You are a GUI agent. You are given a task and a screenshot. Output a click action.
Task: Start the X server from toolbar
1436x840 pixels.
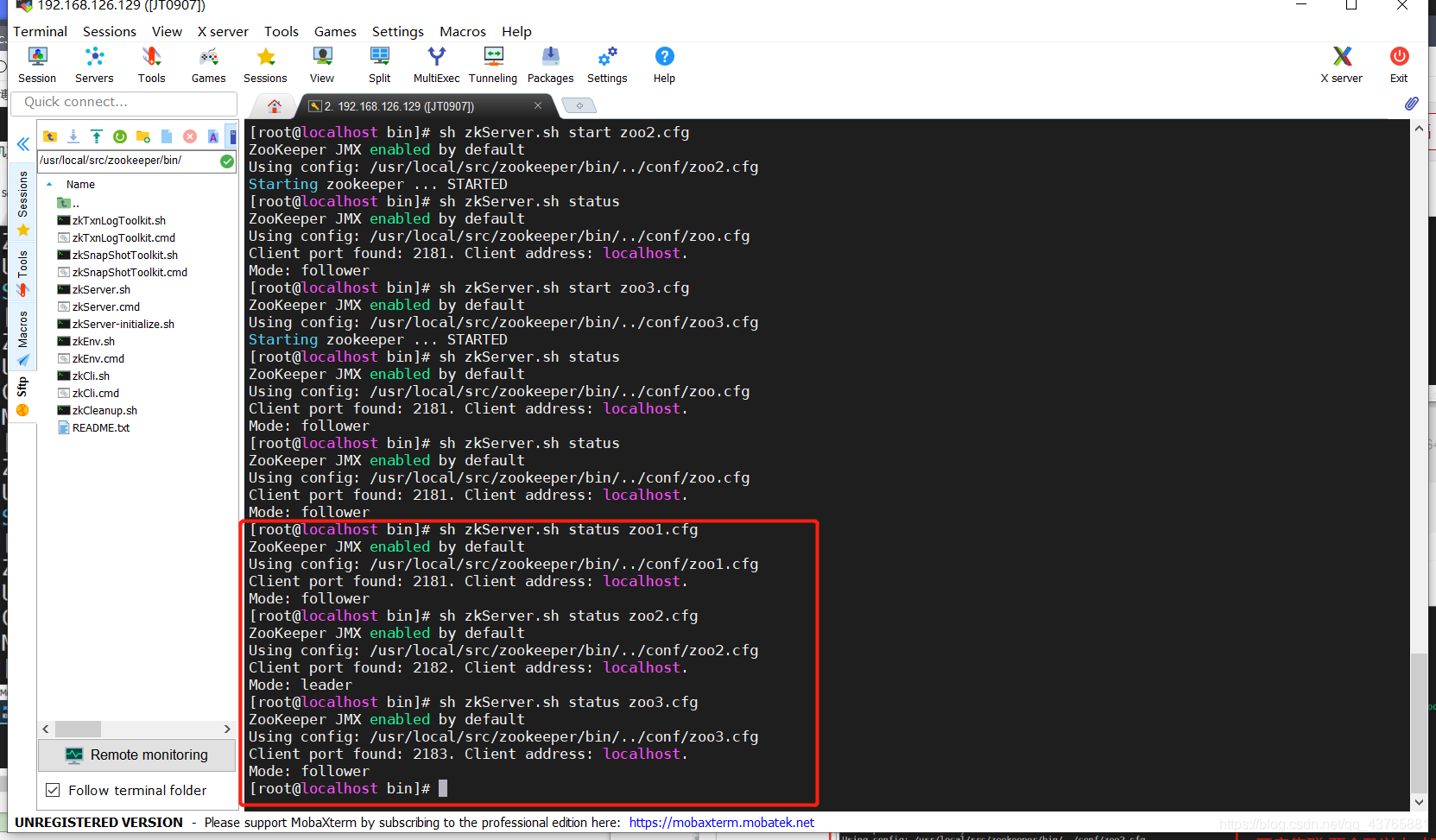coord(1341,65)
